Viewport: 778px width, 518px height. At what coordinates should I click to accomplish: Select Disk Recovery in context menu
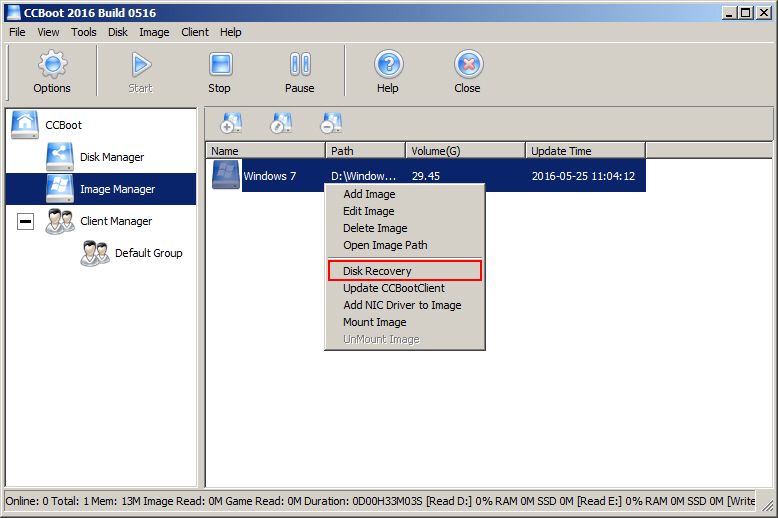click(404, 271)
